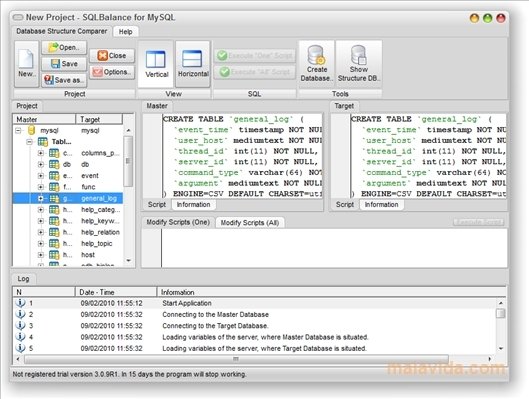This screenshot has height=399, width=529.
Task: Click the Master column header in project tree
Action: 44,119
